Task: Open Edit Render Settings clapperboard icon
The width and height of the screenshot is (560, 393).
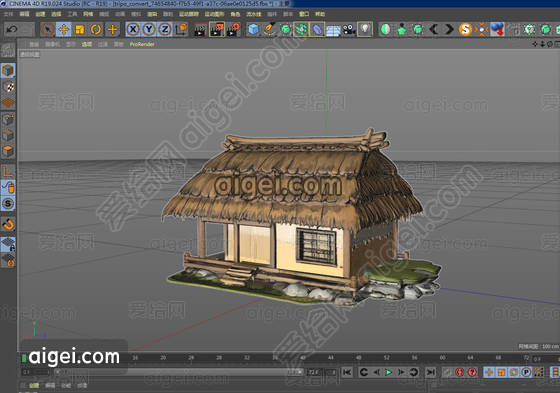Action: [x=232, y=29]
